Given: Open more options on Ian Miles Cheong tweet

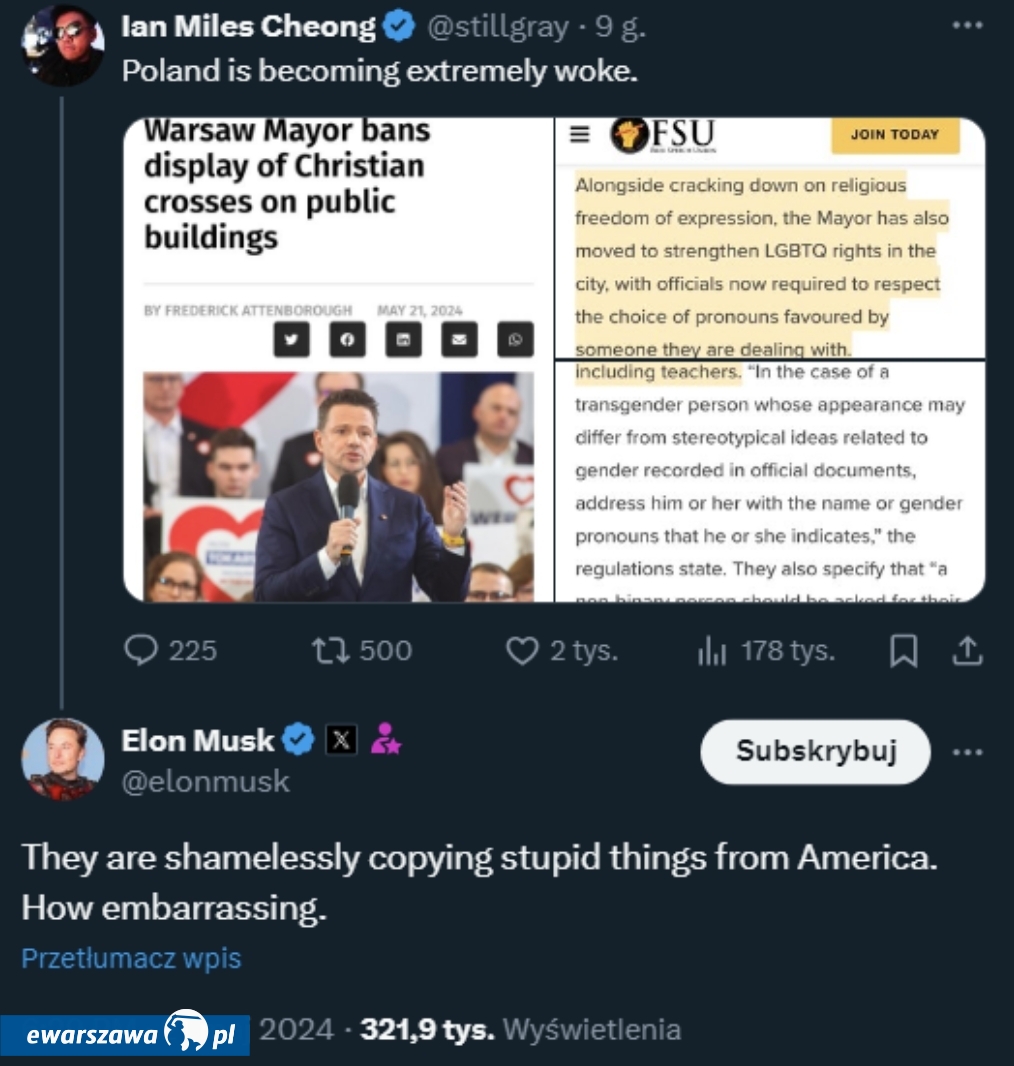Looking at the screenshot, I should click(967, 26).
